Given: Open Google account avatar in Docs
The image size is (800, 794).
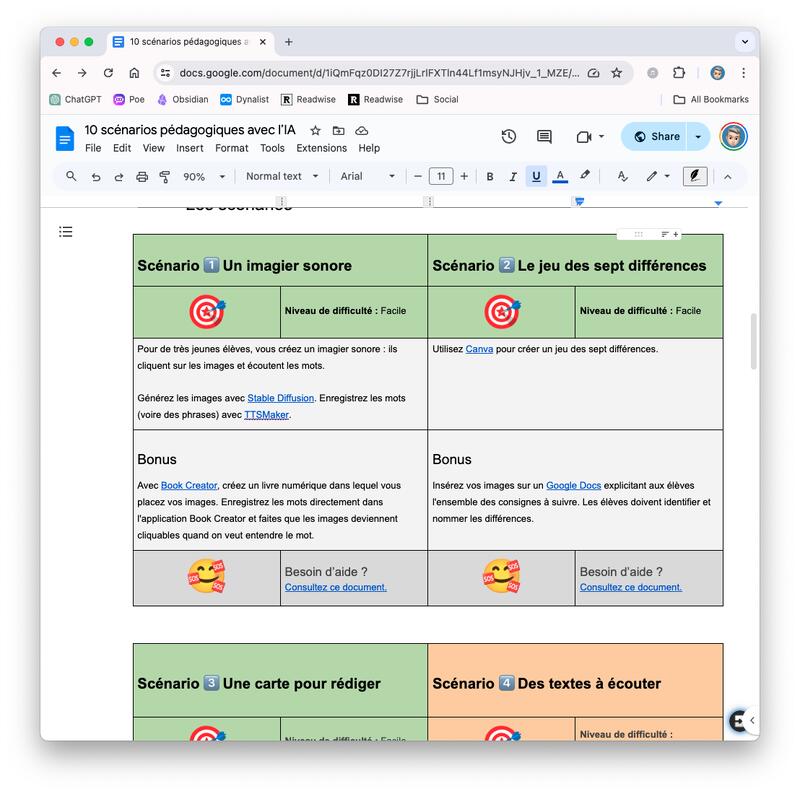Looking at the screenshot, I should tap(734, 137).
